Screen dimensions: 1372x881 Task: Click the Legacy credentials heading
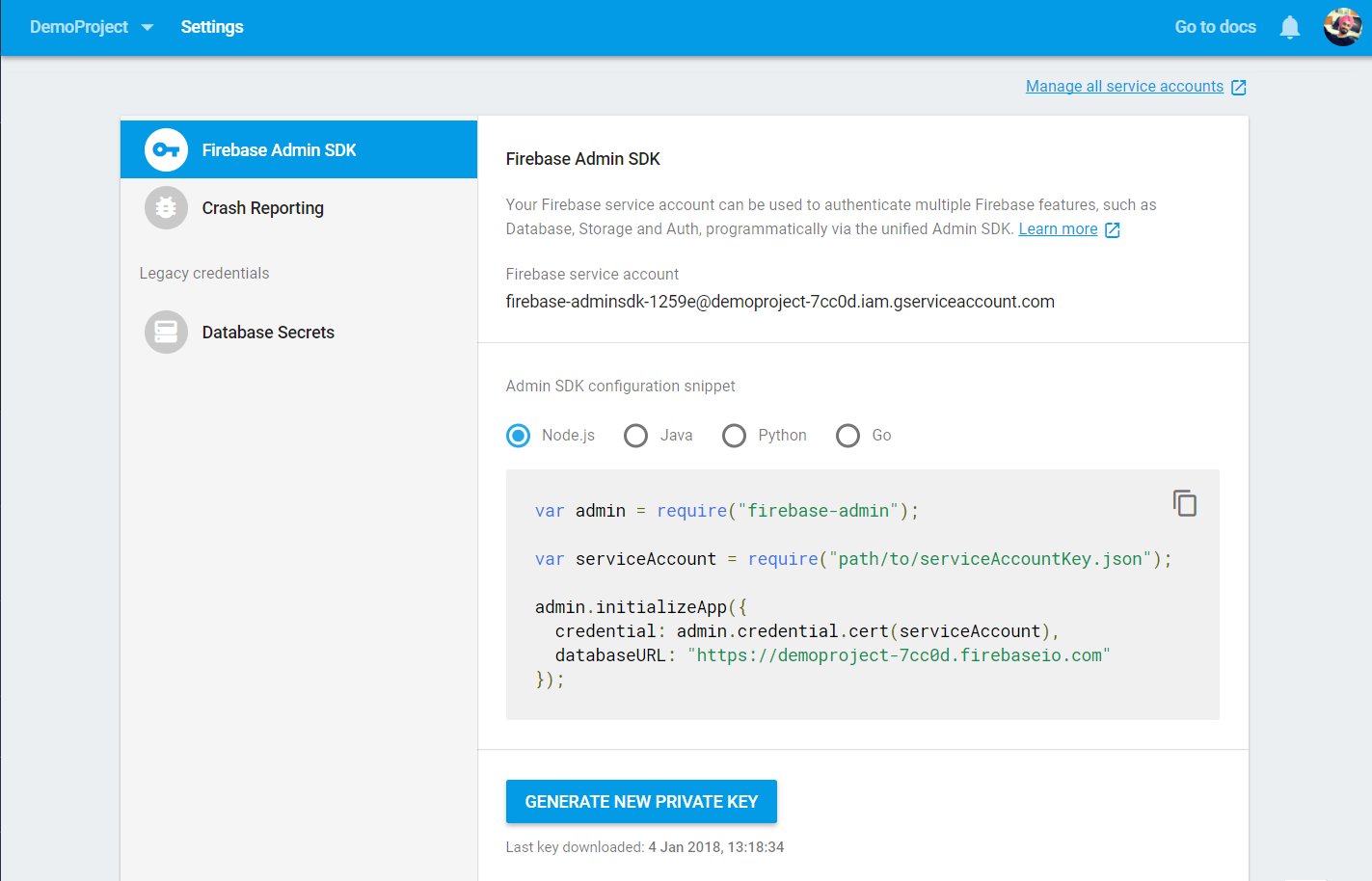pos(204,273)
